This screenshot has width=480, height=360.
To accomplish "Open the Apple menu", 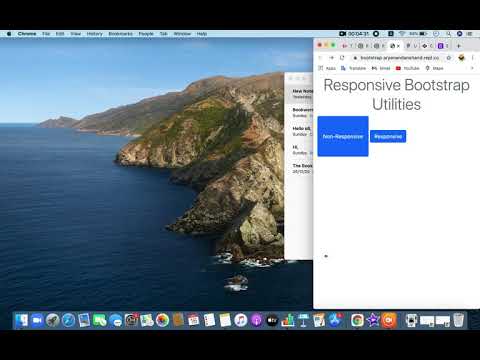I will click(9, 34).
